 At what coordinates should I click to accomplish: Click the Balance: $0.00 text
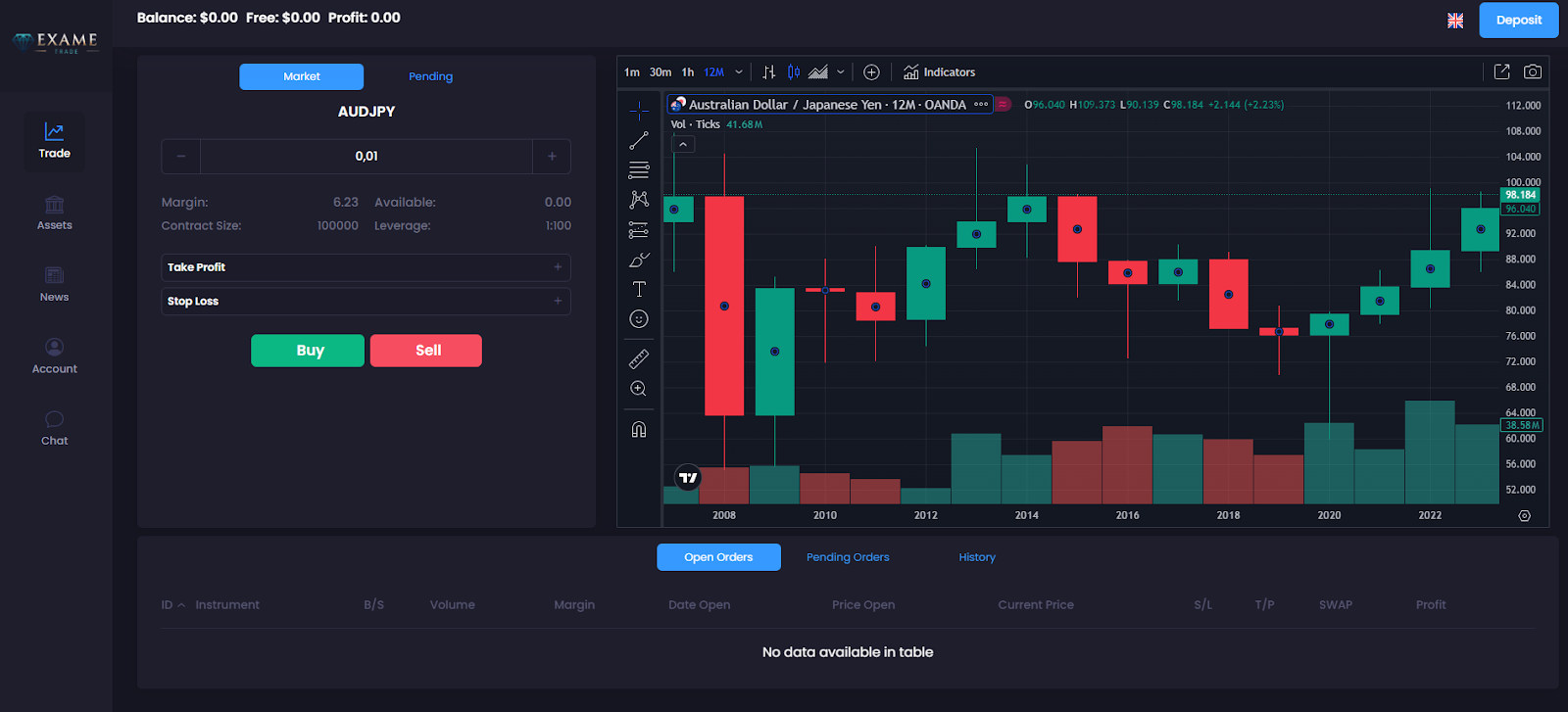pyautogui.click(x=187, y=18)
